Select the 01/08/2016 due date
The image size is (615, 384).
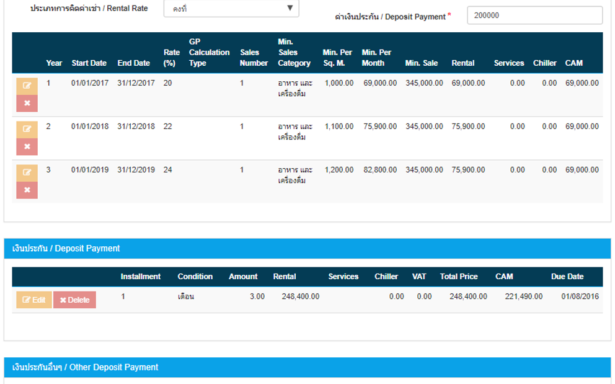point(580,297)
